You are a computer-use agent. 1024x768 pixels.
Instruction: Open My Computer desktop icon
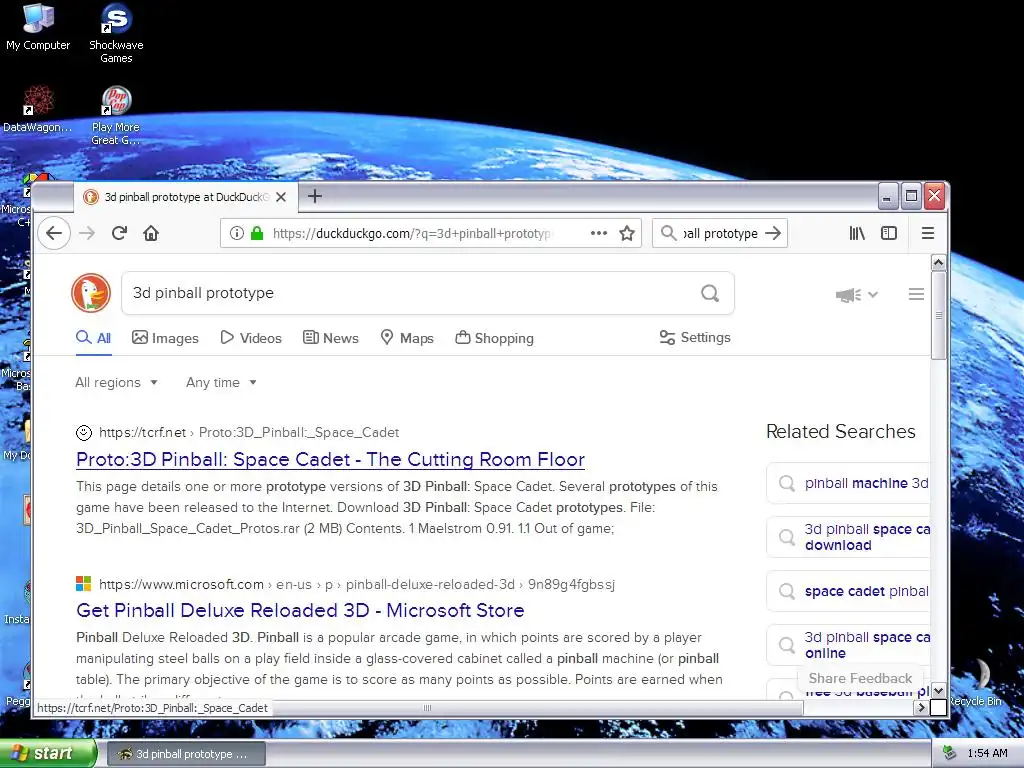click(38, 28)
